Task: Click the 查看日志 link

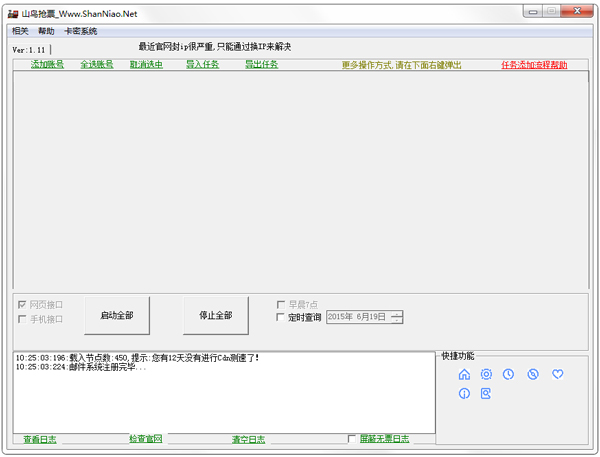Action: [40, 439]
